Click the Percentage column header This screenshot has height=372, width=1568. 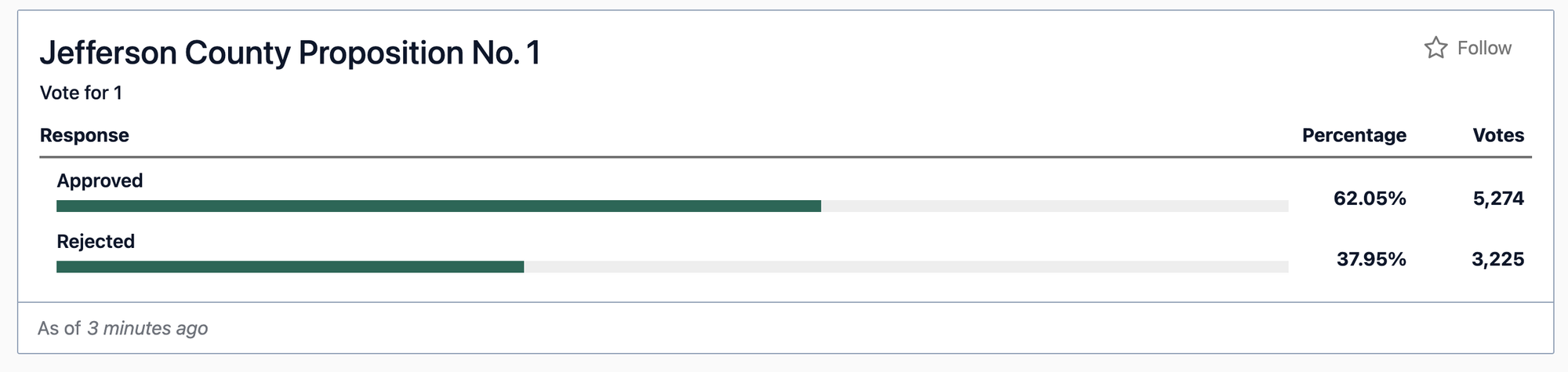pyautogui.click(x=1354, y=135)
